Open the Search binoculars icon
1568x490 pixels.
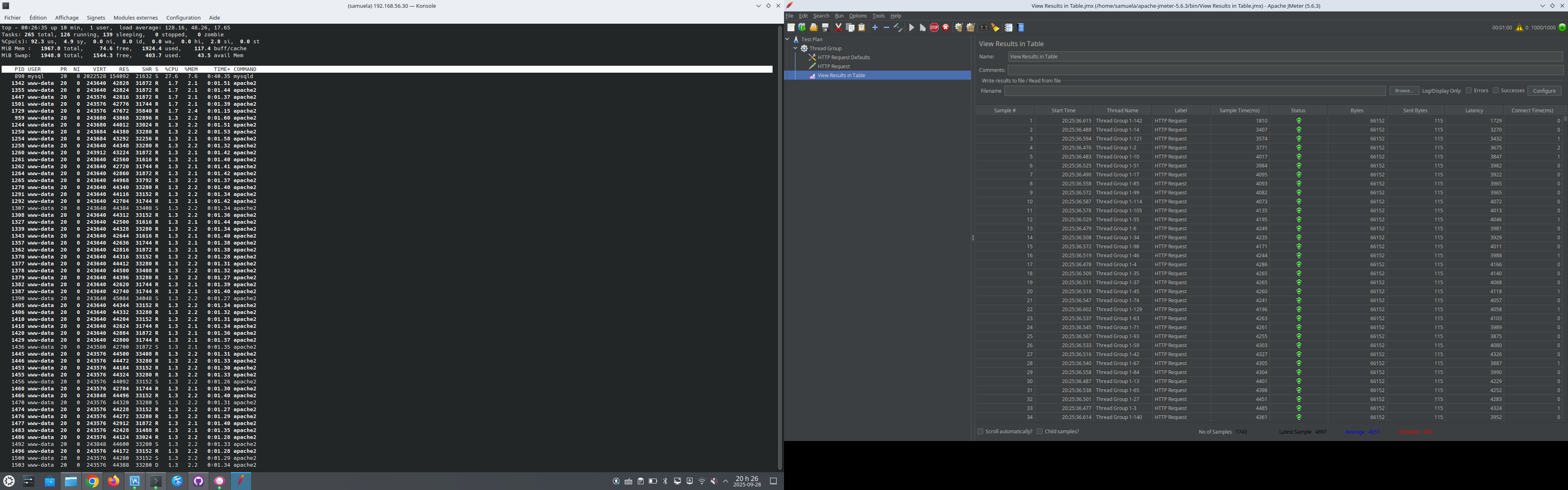pos(984,27)
